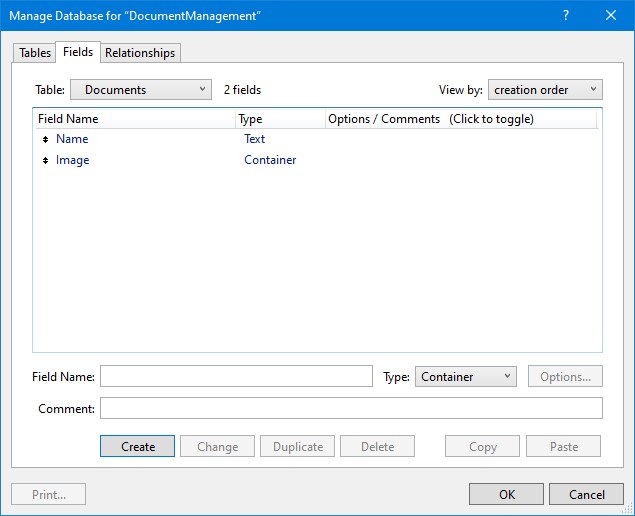
Task: Click the help question mark in title bar
Action: tap(565, 15)
